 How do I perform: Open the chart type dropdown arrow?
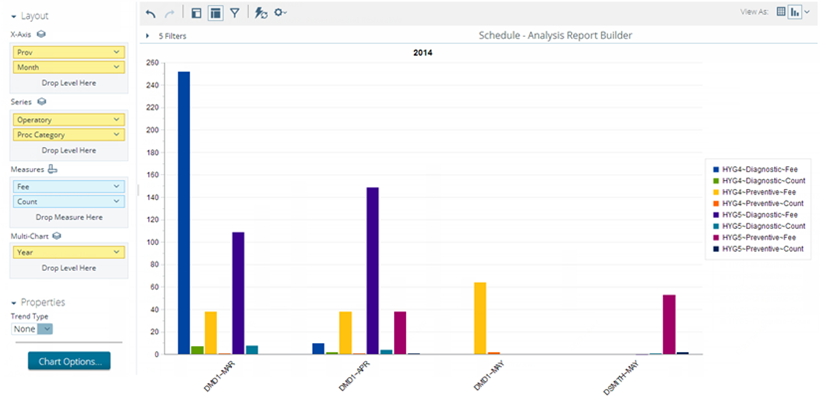pos(806,12)
